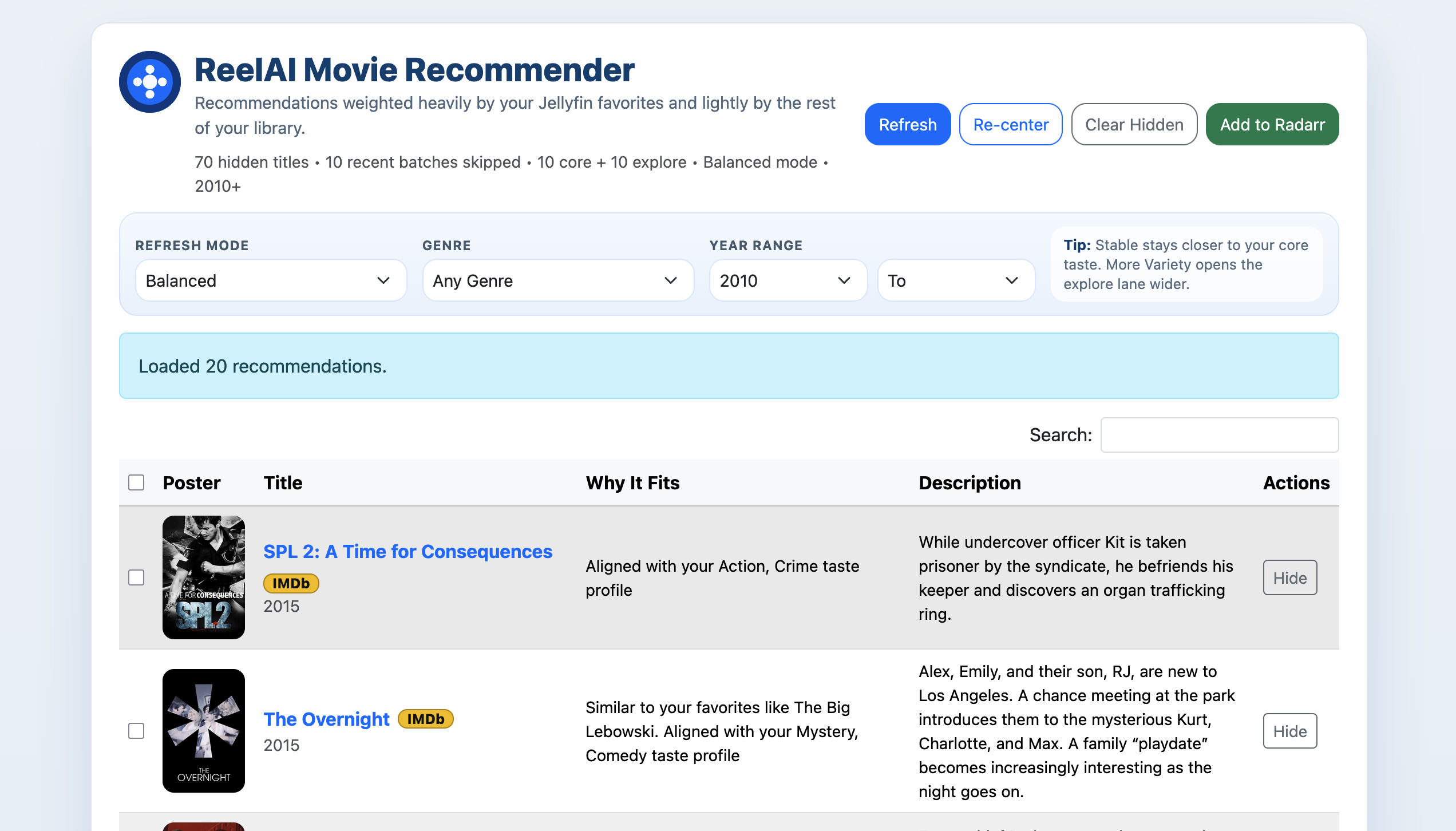Open The Overnight title link

pyautogui.click(x=326, y=719)
